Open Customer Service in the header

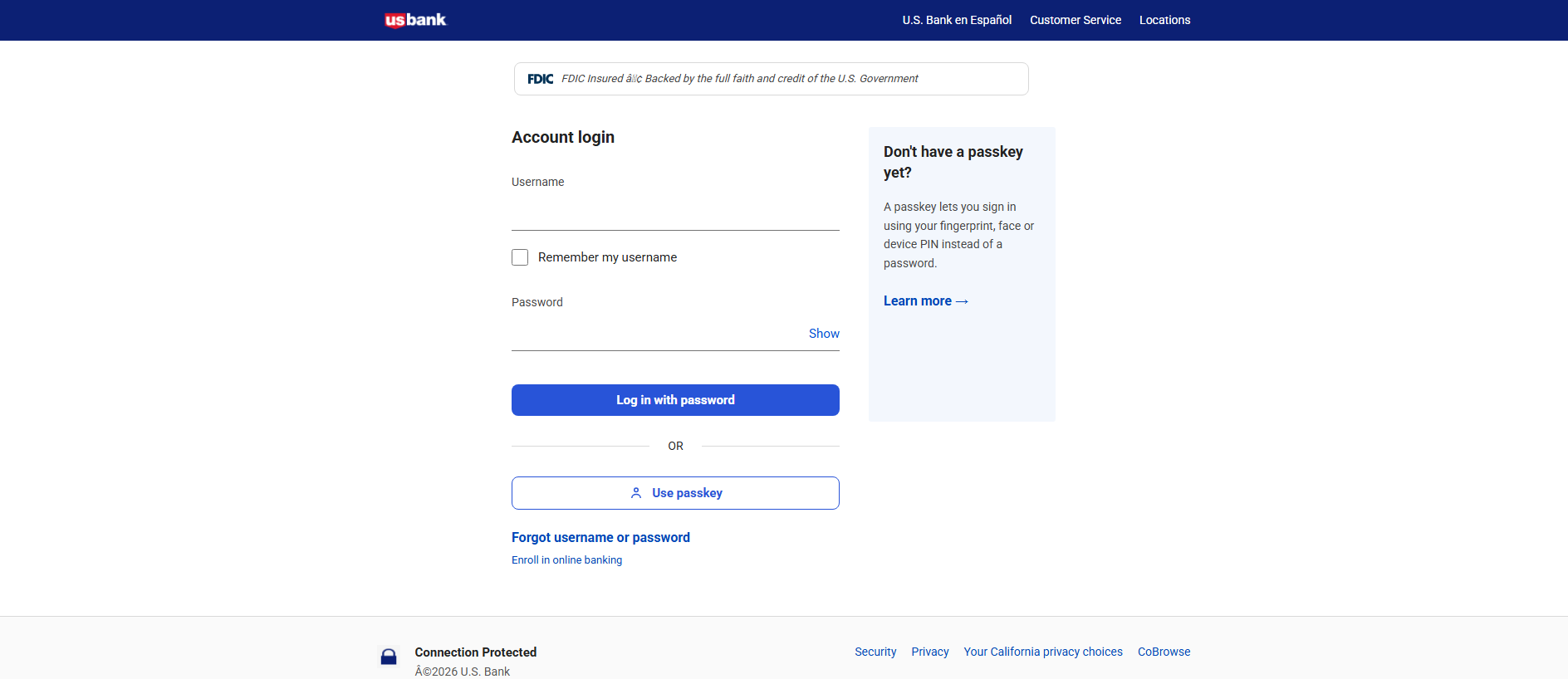pyautogui.click(x=1076, y=20)
